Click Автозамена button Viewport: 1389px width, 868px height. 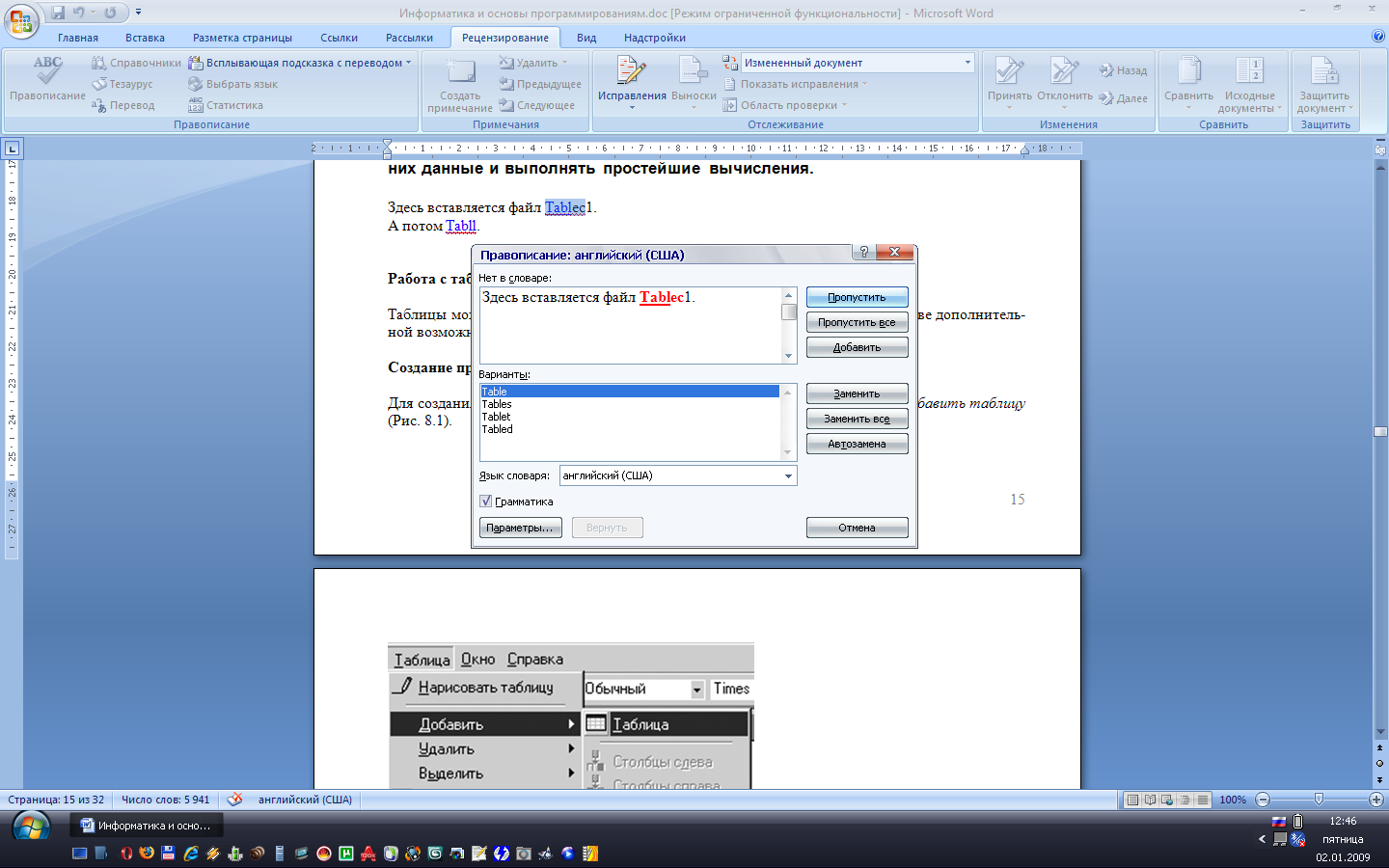[x=857, y=444]
